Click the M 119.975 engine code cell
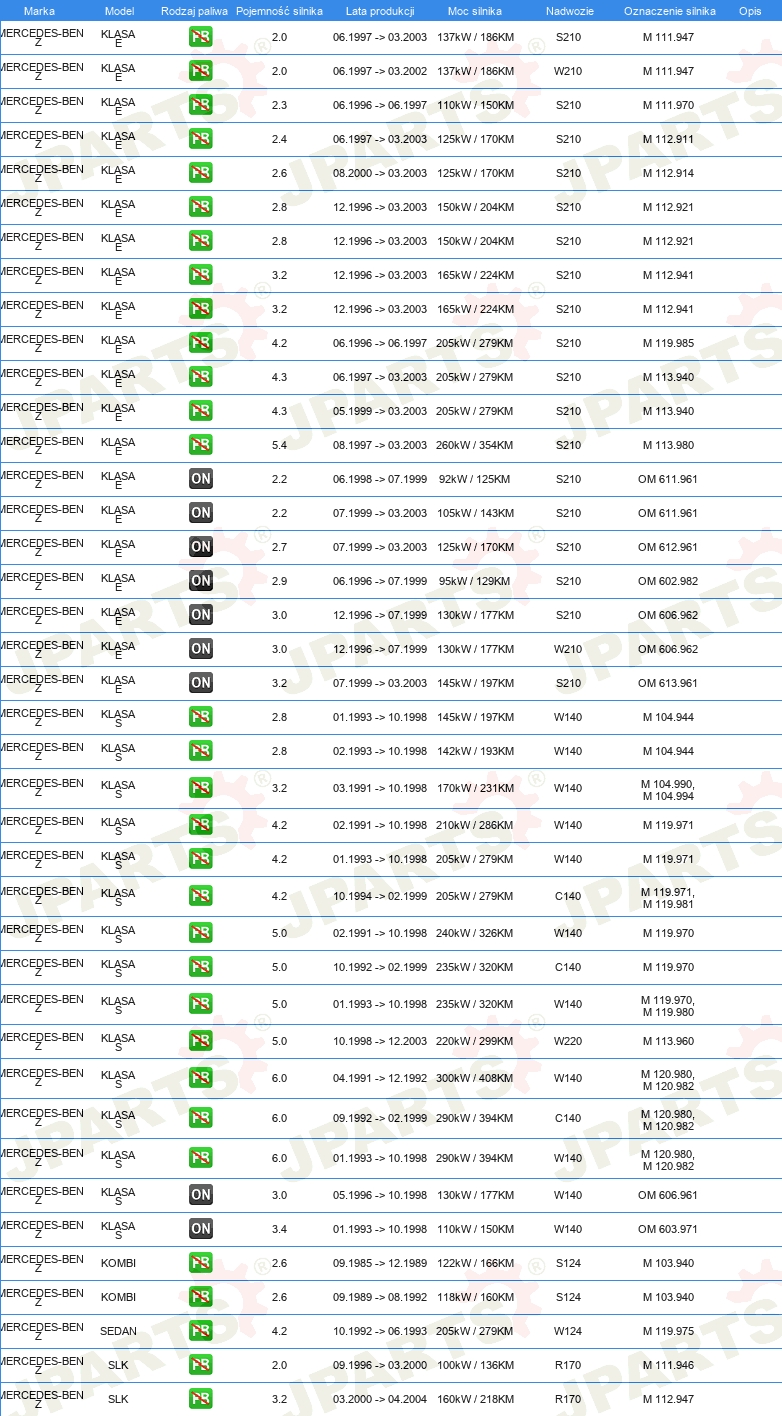 668,1331
